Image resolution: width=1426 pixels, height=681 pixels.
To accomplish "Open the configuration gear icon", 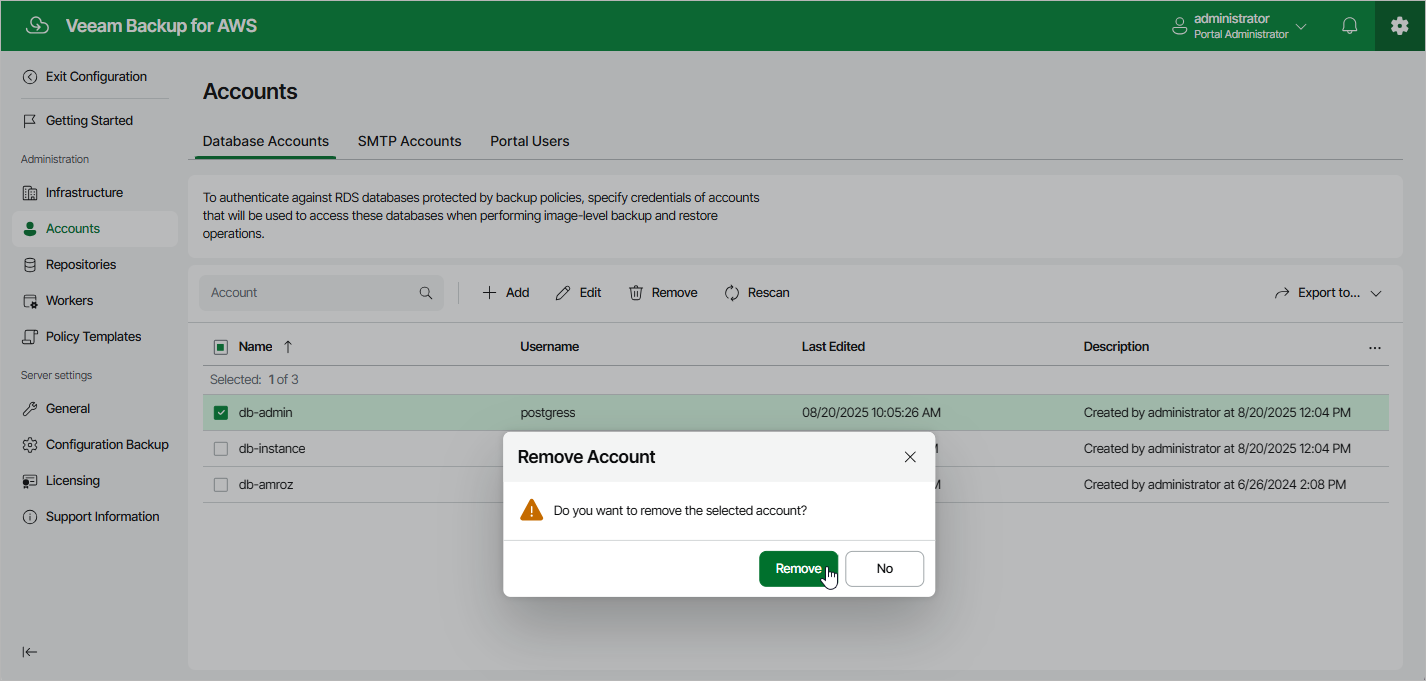I will pyautogui.click(x=1400, y=26).
